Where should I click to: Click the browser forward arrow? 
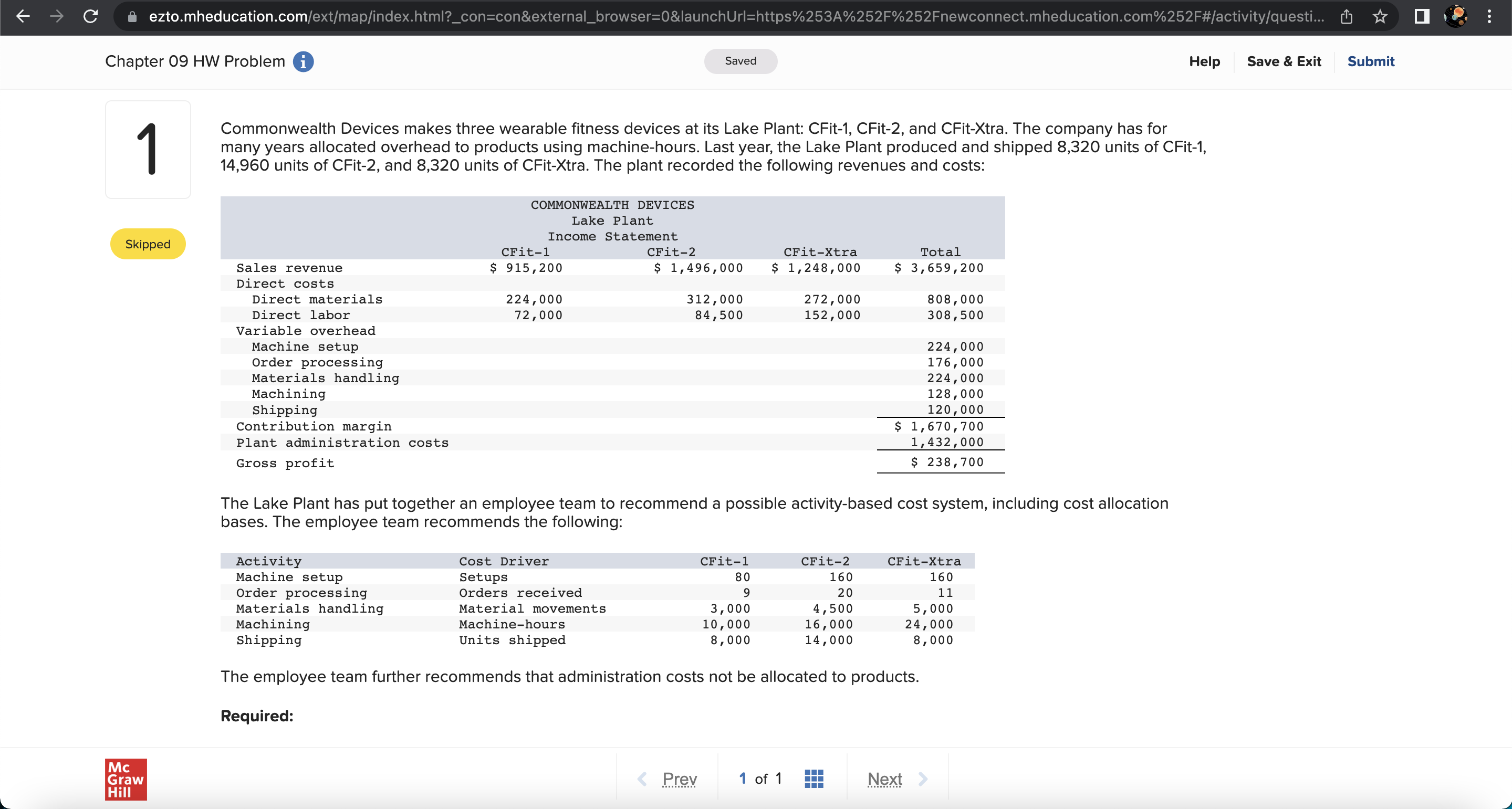coord(56,16)
